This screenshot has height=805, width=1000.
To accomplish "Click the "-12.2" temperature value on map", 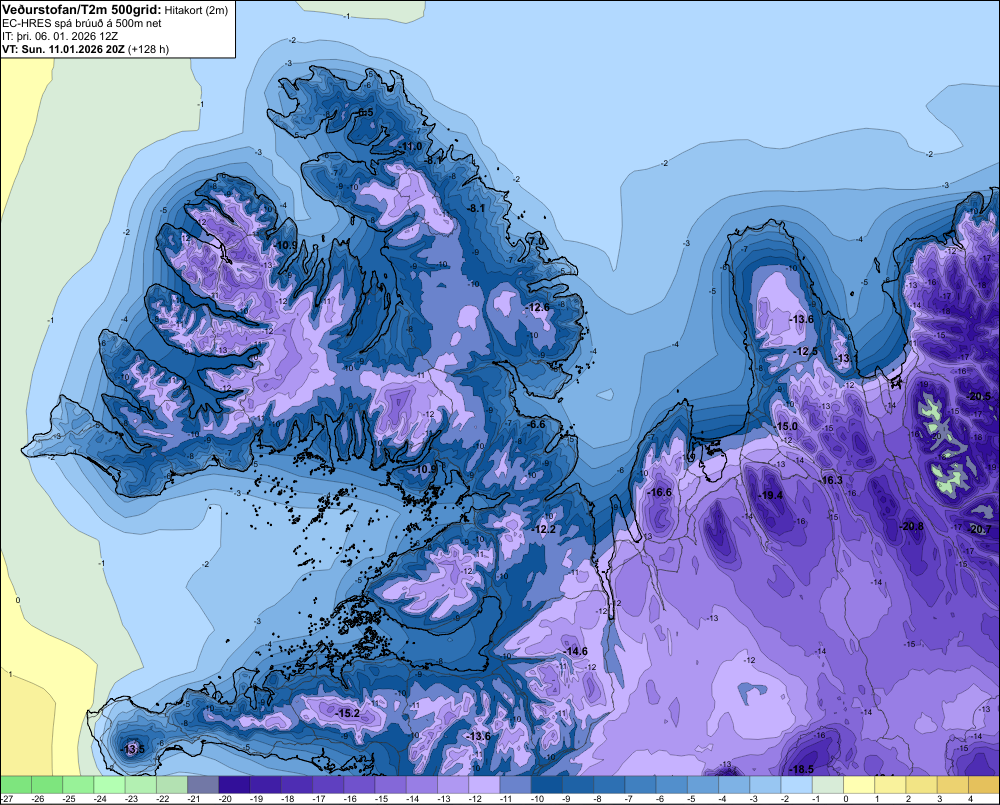I will (x=544, y=529).
